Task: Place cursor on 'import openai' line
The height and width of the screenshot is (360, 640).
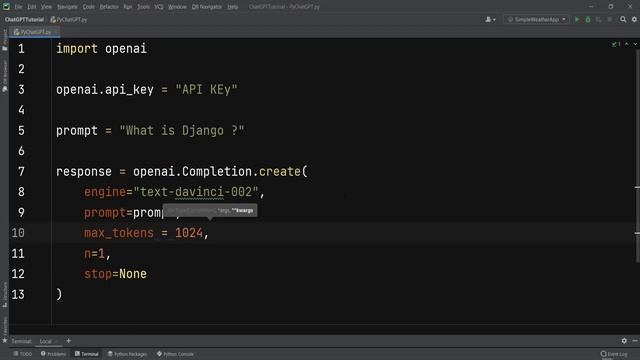Action: pos(101,49)
